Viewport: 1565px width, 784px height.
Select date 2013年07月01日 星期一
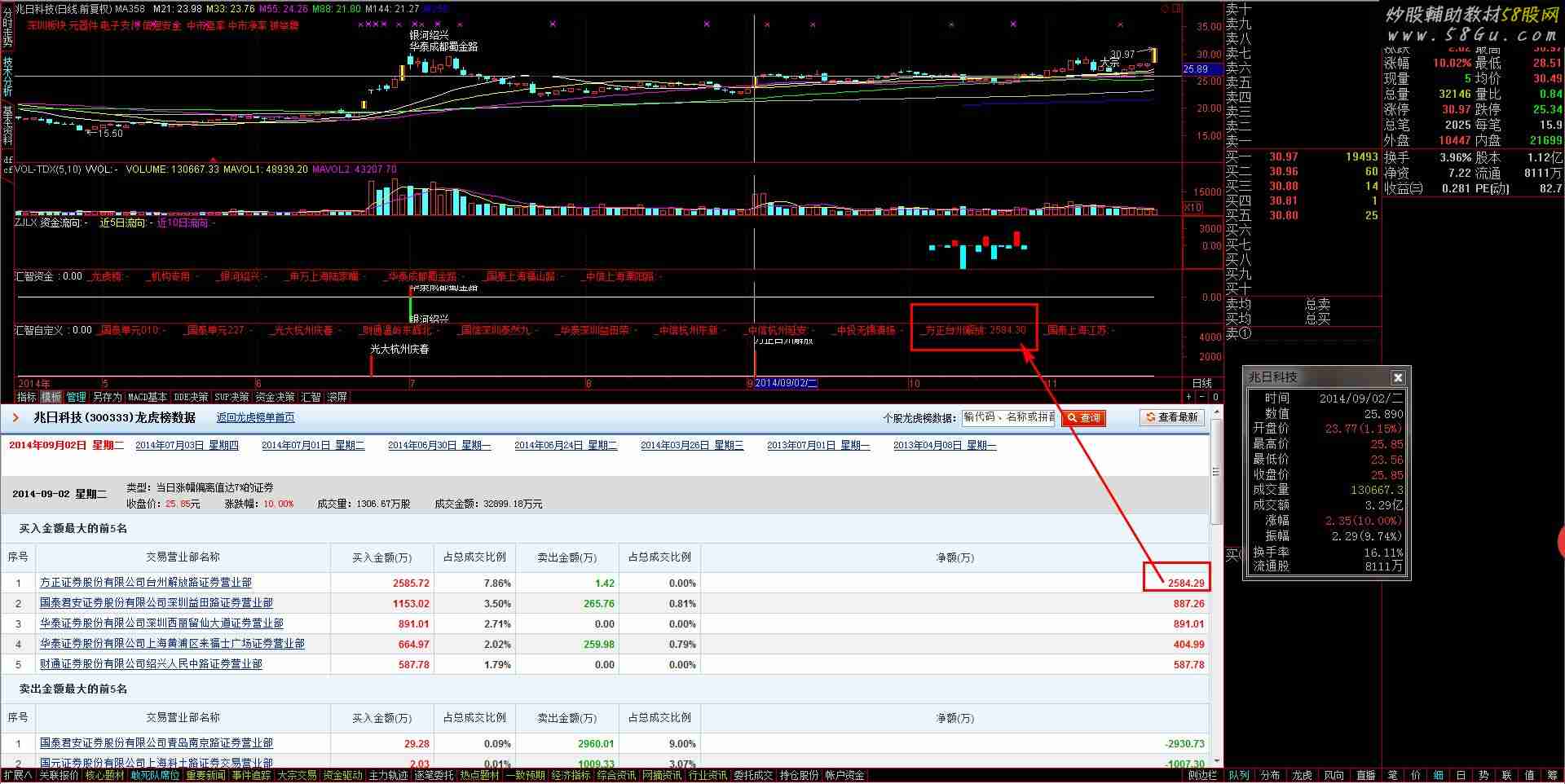(818, 445)
